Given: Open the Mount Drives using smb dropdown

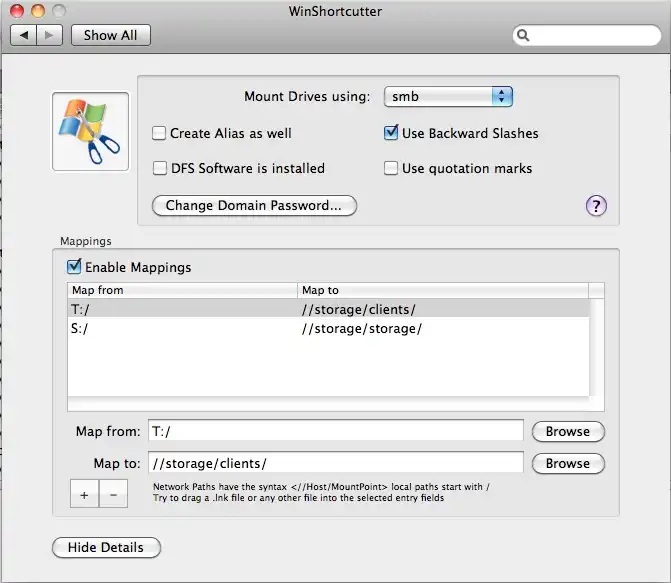Looking at the screenshot, I should click(448, 97).
